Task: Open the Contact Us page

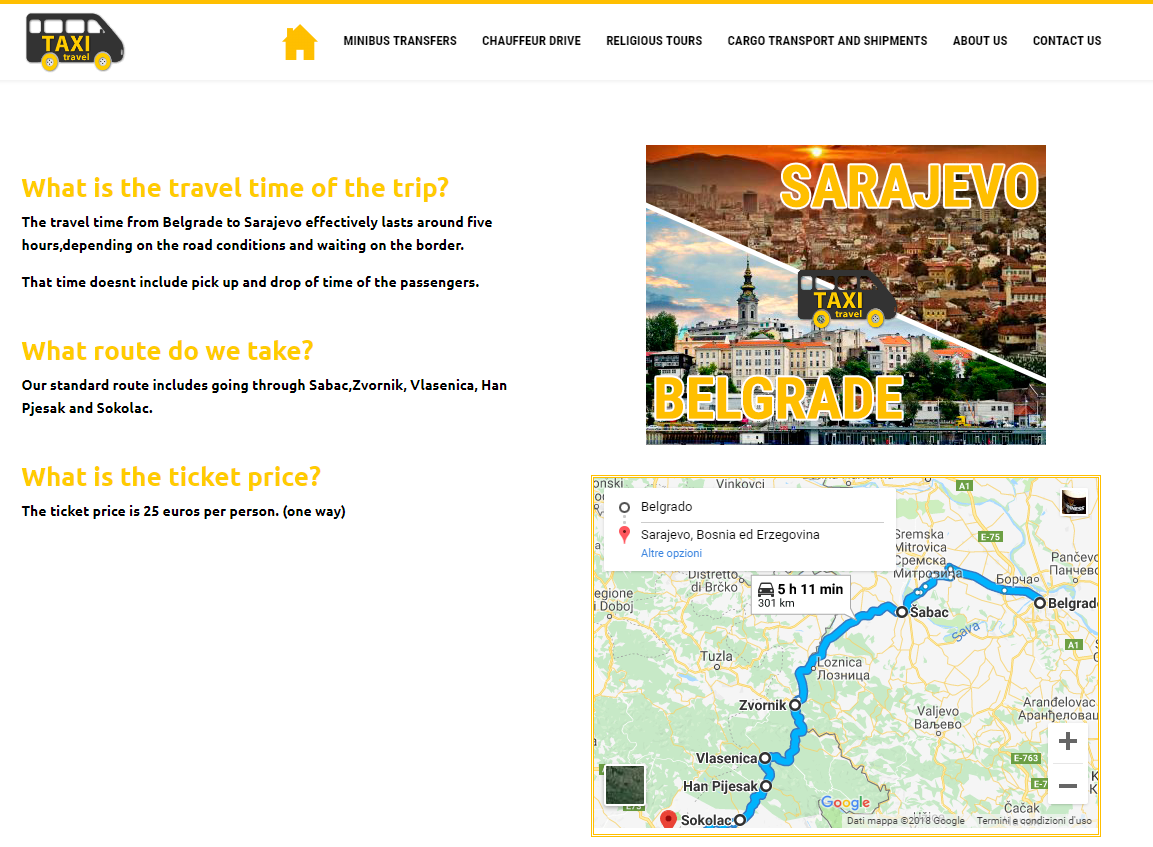Action: [1066, 41]
